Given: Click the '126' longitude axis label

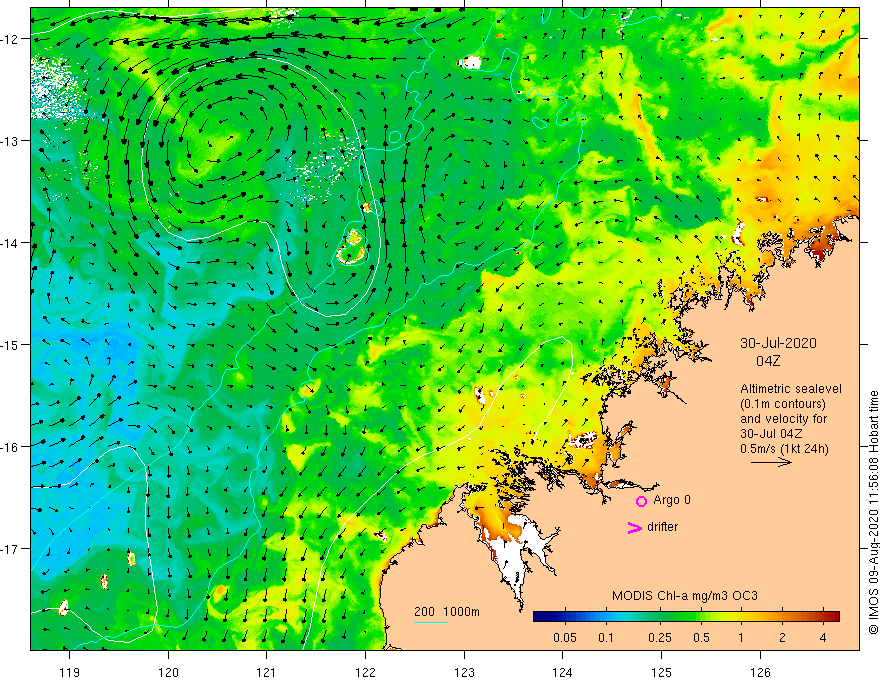Looking at the screenshot, I should coord(760,672).
